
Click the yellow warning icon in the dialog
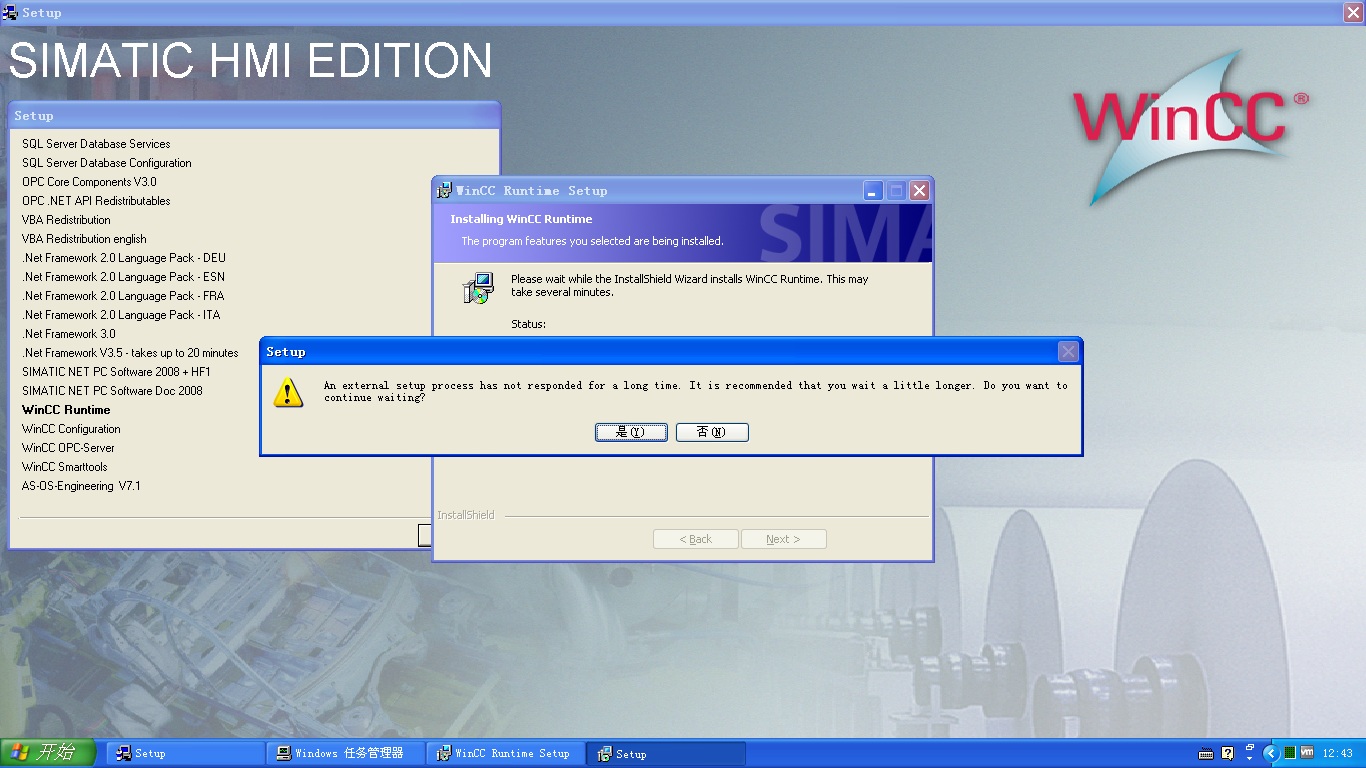pyautogui.click(x=288, y=392)
